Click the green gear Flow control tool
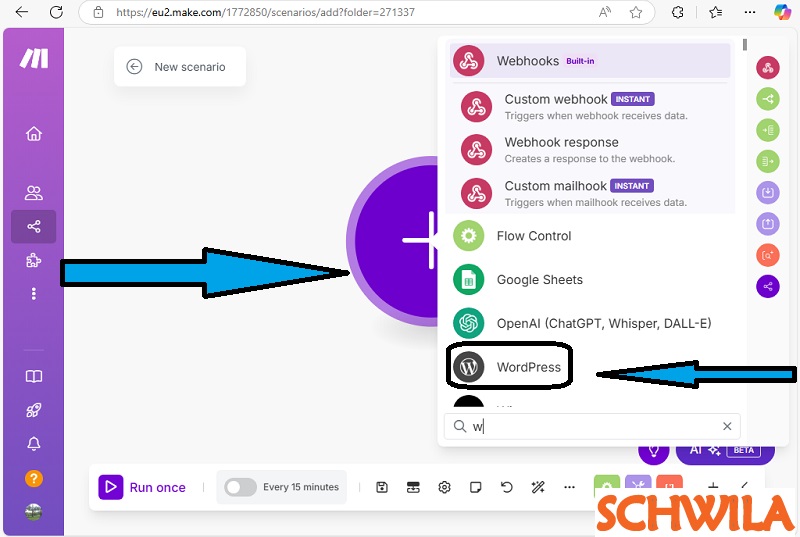Image resolution: width=800 pixels, height=537 pixels. click(607, 484)
